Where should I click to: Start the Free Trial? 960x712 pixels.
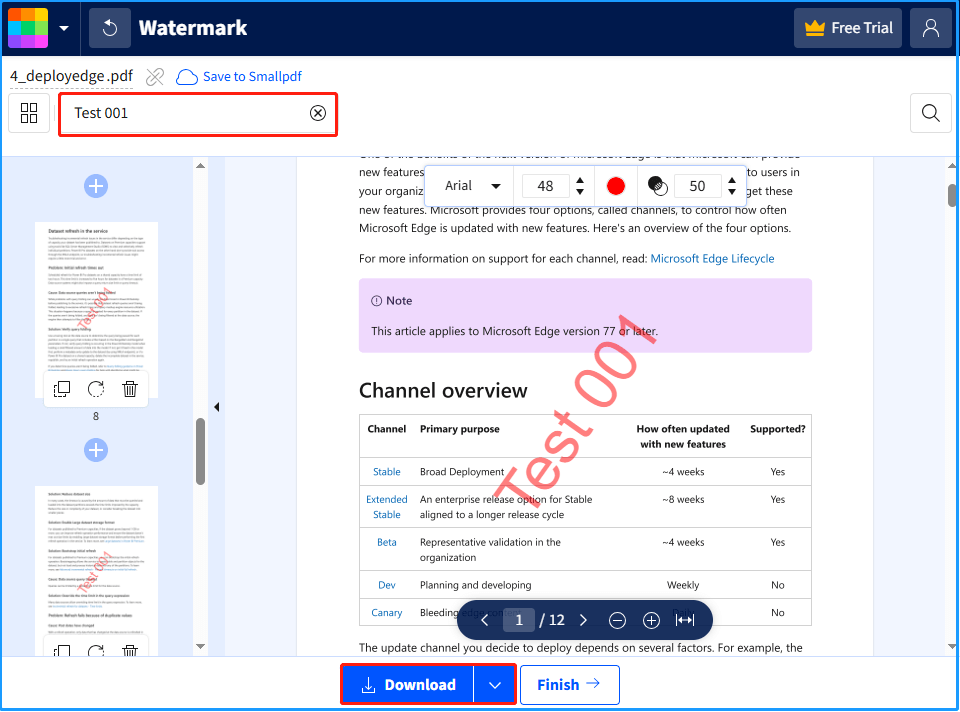click(x=847, y=28)
